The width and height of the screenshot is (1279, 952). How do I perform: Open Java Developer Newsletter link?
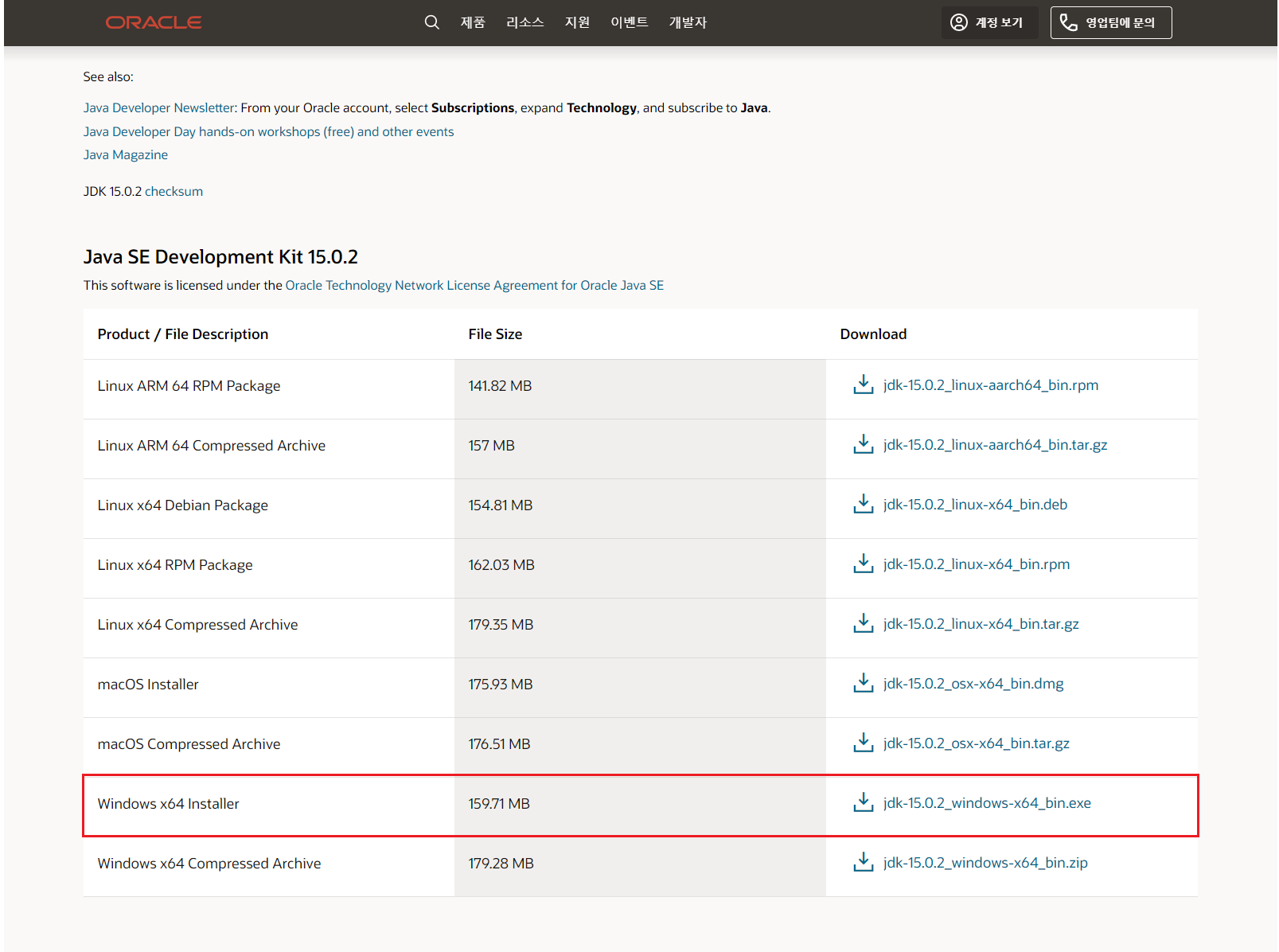(x=159, y=107)
